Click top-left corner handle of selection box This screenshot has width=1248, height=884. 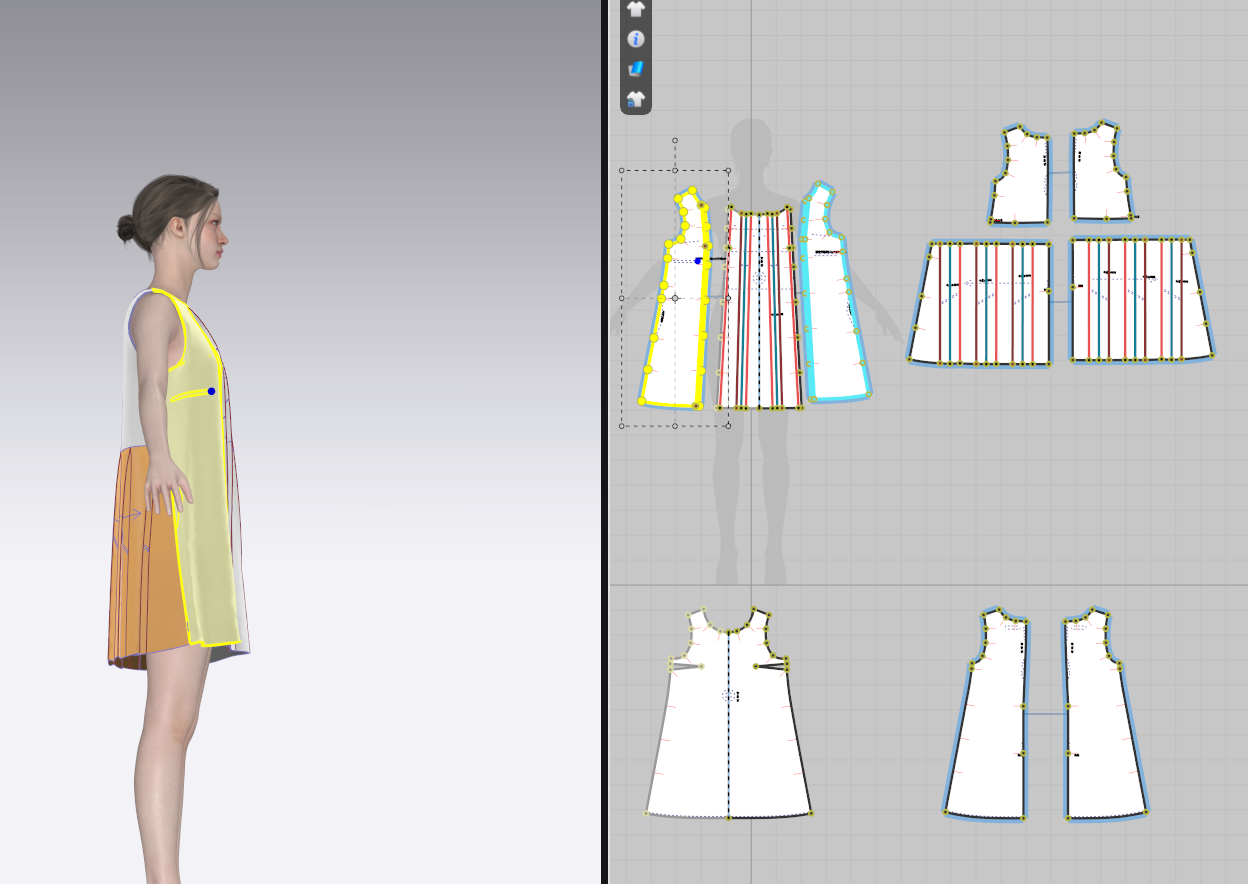[x=622, y=171]
